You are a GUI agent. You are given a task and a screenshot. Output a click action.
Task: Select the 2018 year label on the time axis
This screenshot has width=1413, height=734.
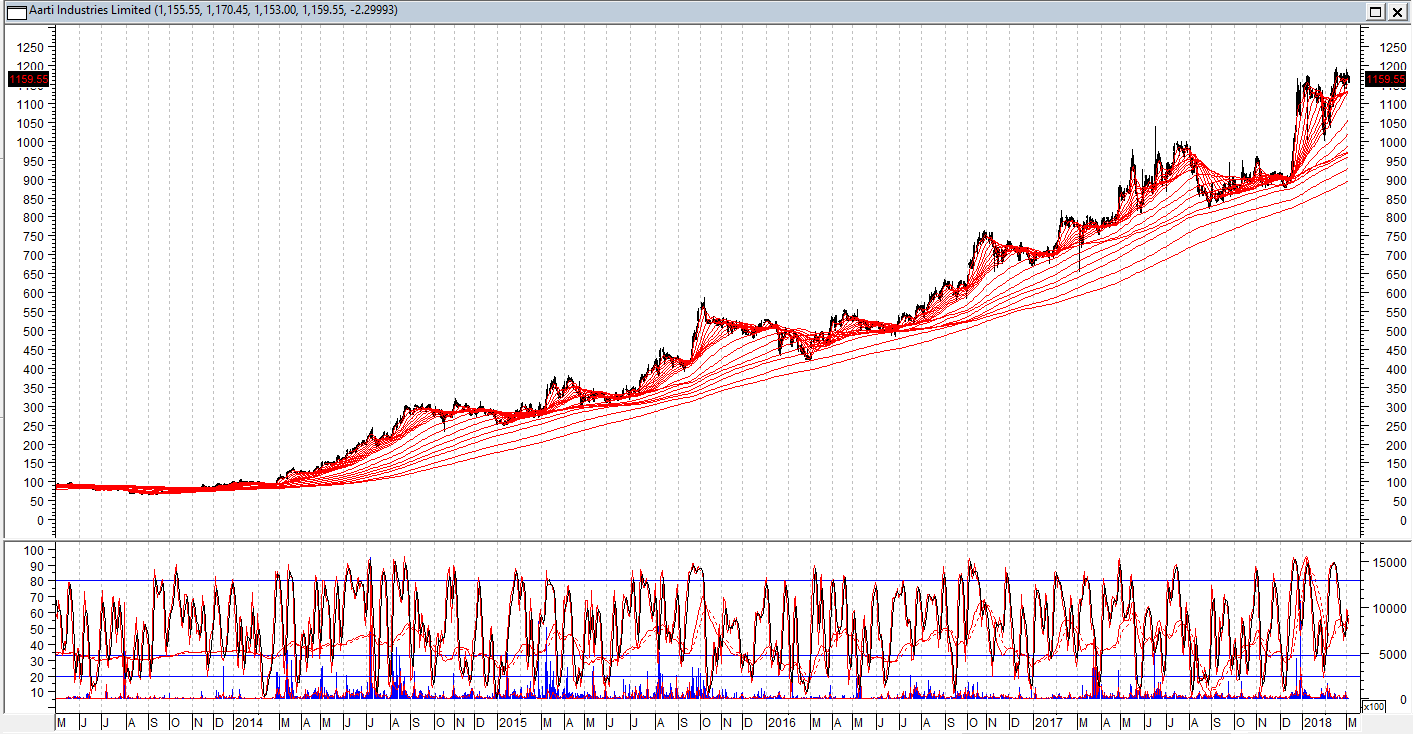(x=1317, y=722)
